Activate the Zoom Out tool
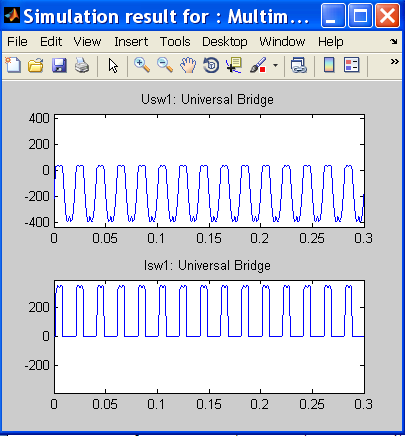405x436 pixels. pos(165,65)
